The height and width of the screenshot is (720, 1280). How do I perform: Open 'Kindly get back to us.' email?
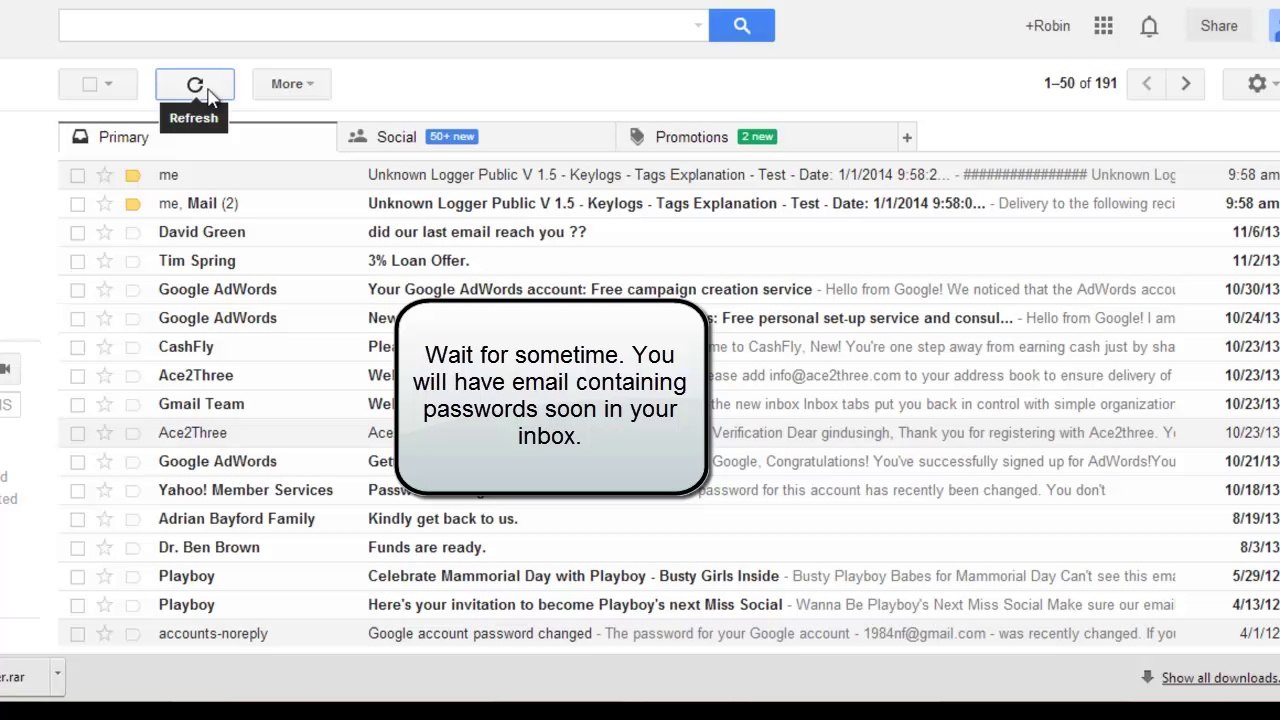[x=443, y=519]
